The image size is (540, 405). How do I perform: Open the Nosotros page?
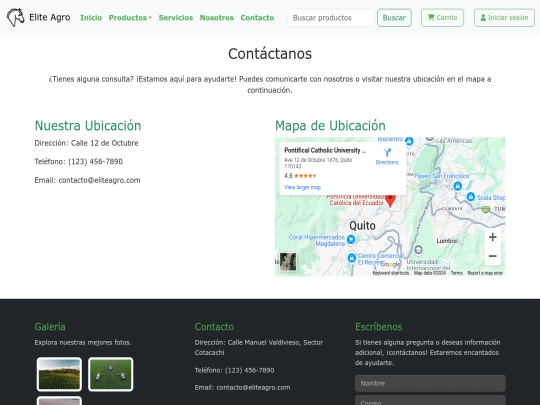pyautogui.click(x=217, y=18)
